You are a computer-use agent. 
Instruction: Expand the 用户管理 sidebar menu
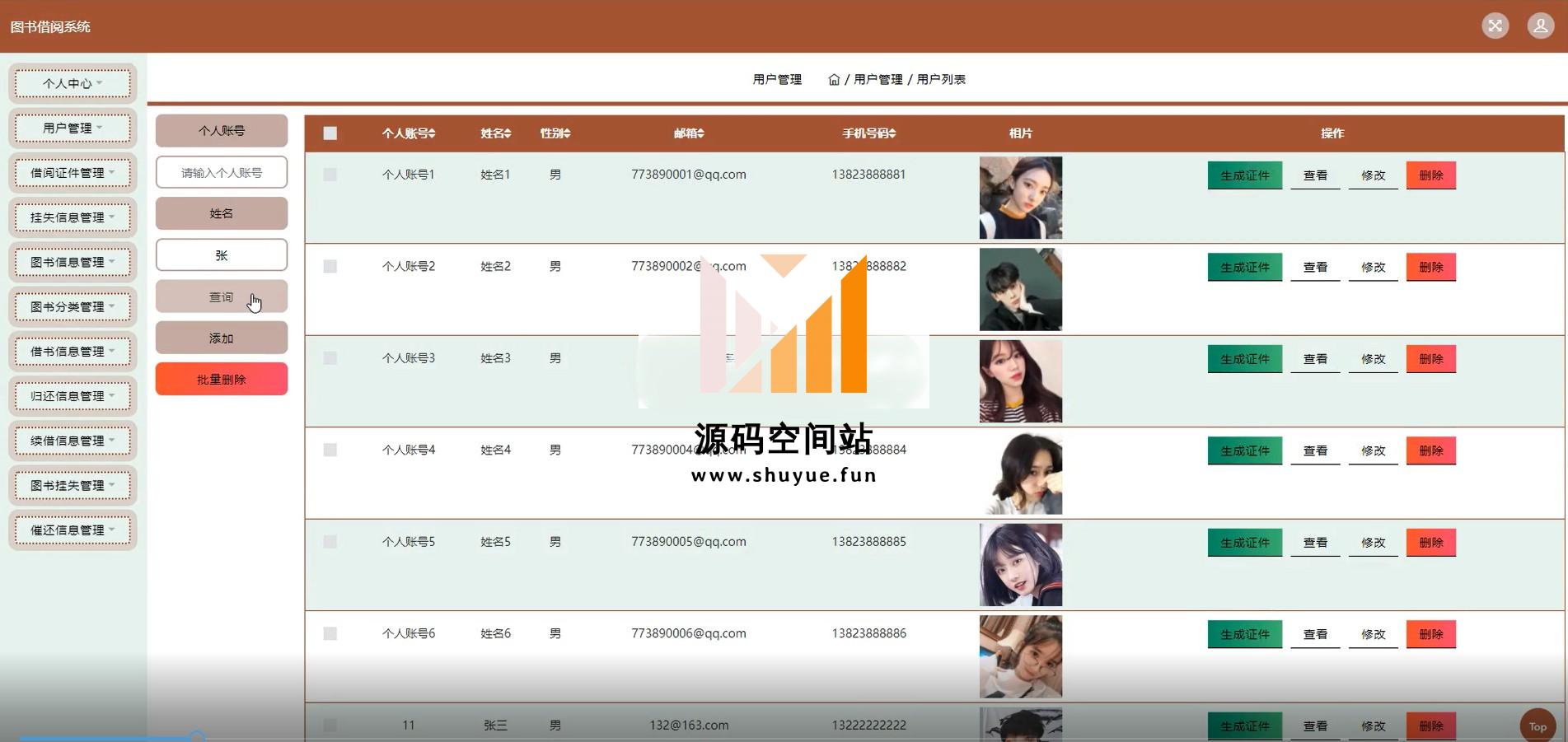73,128
